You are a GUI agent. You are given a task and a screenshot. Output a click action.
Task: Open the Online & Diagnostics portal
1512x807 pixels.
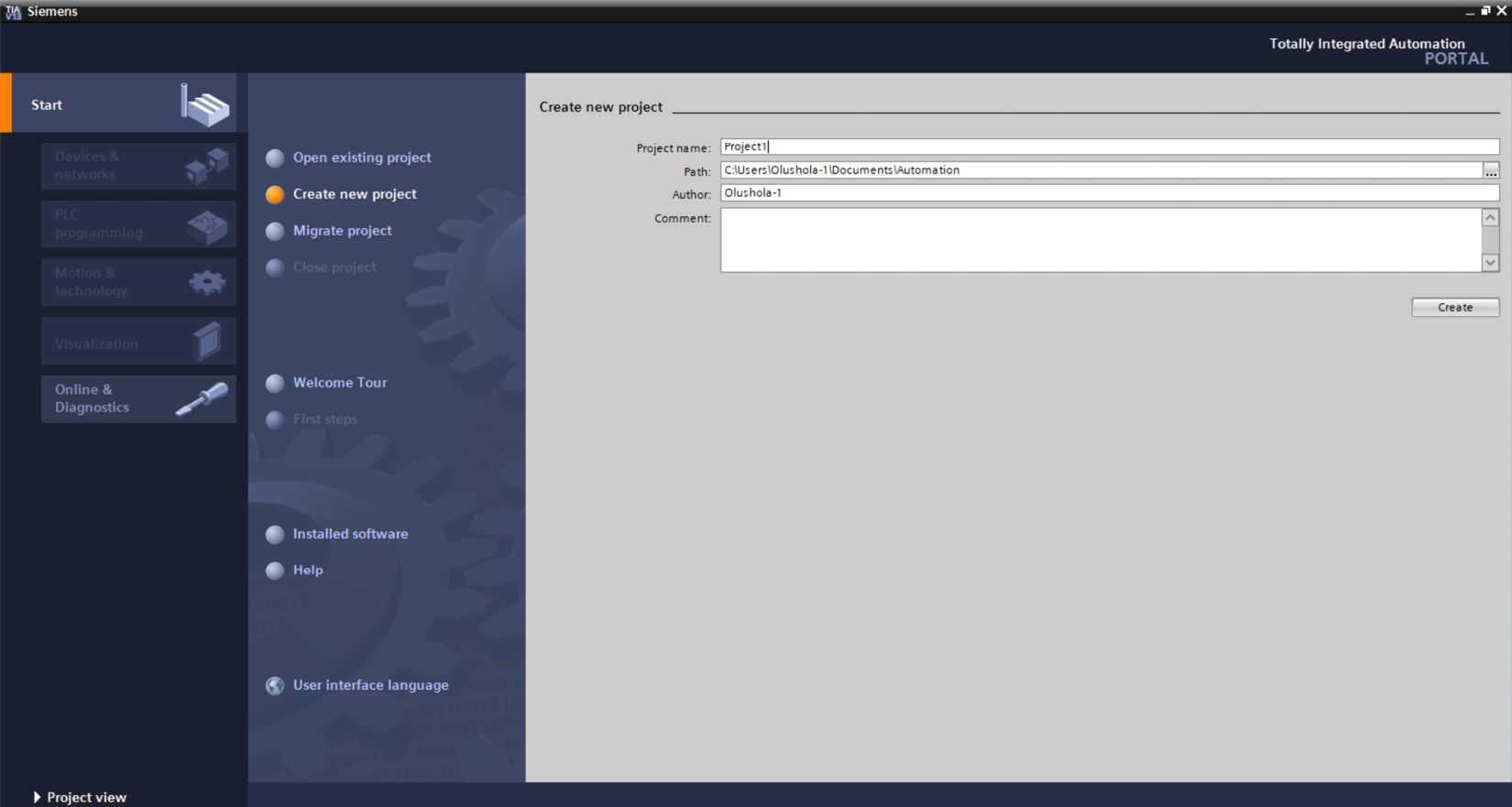(x=138, y=398)
